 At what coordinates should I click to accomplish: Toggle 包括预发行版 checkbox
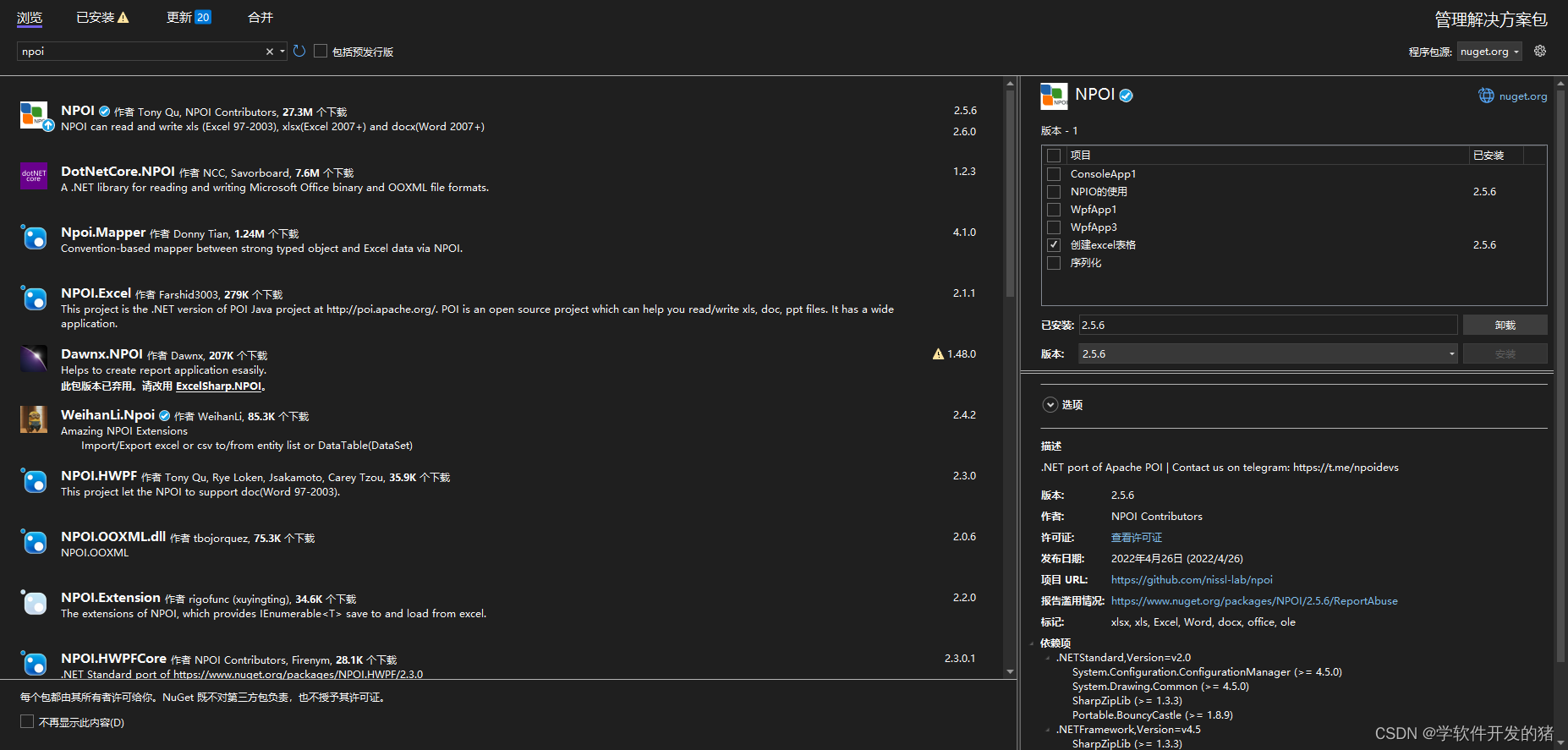[321, 51]
